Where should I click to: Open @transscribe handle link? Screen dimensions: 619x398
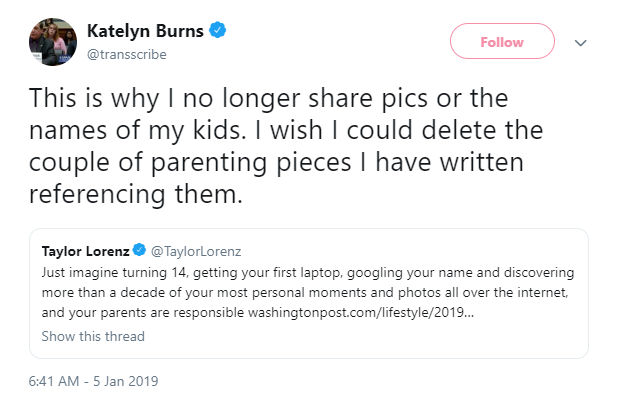pos(127,54)
